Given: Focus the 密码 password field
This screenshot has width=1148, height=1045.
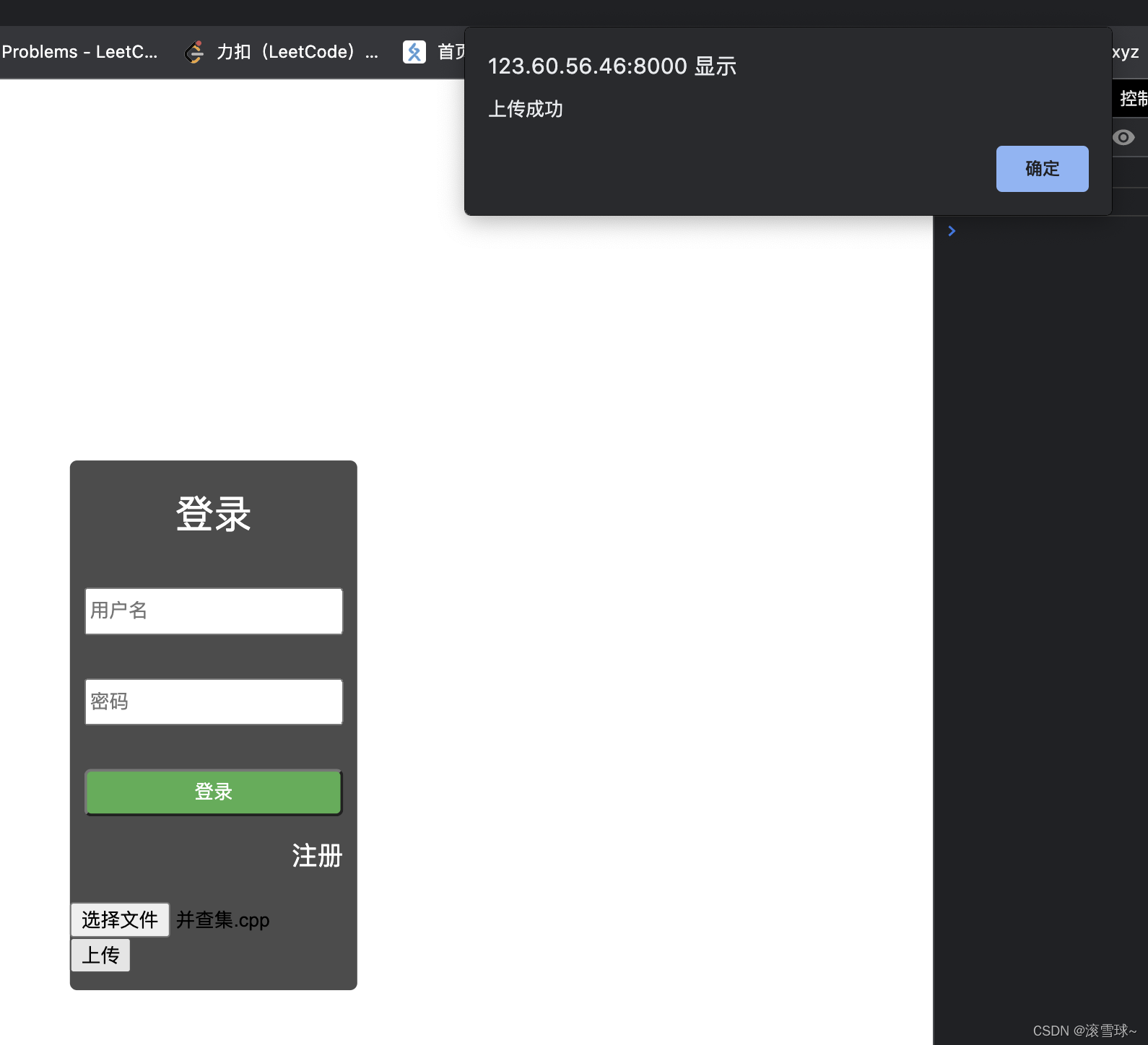Looking at the screenshot, I should (x=214, y=701).
